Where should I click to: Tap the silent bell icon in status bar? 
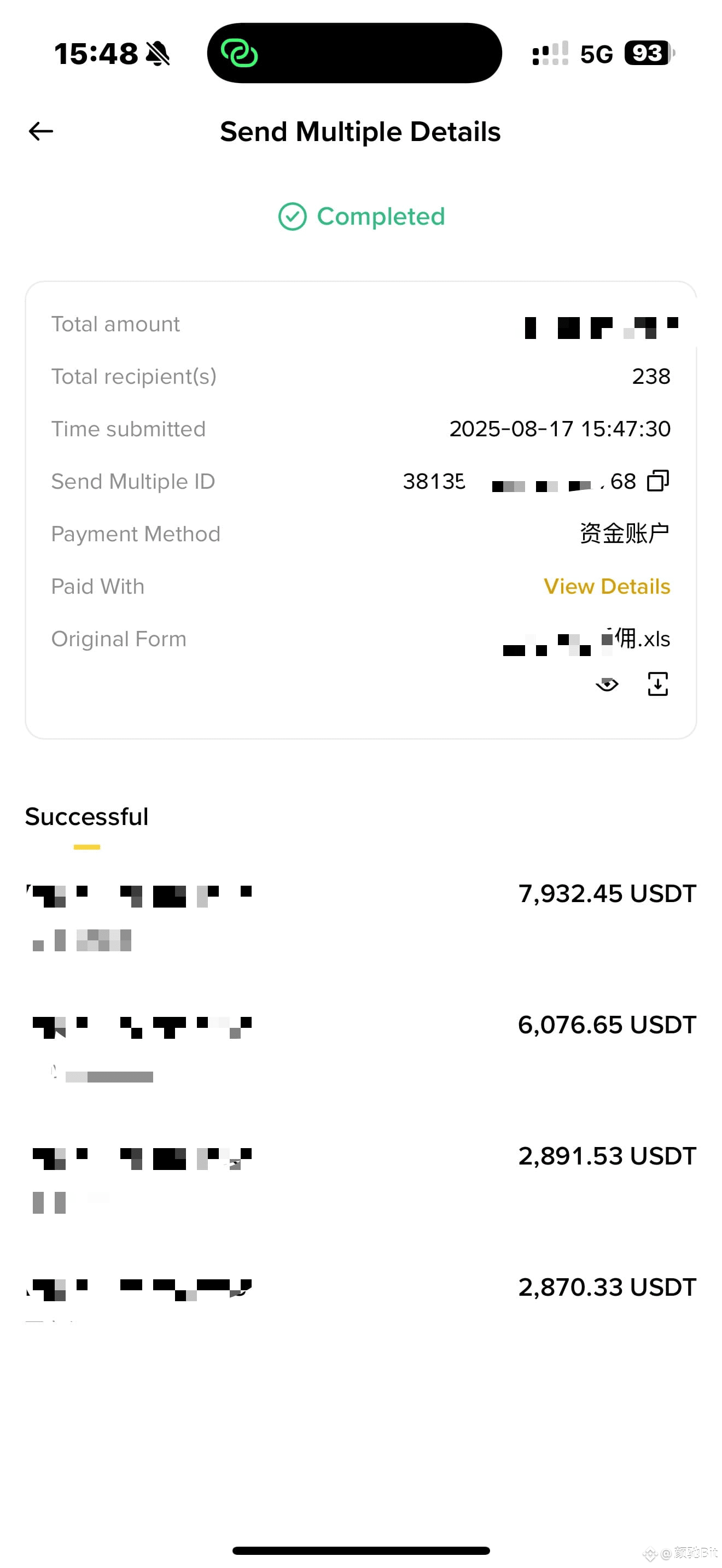pos(158,54)
